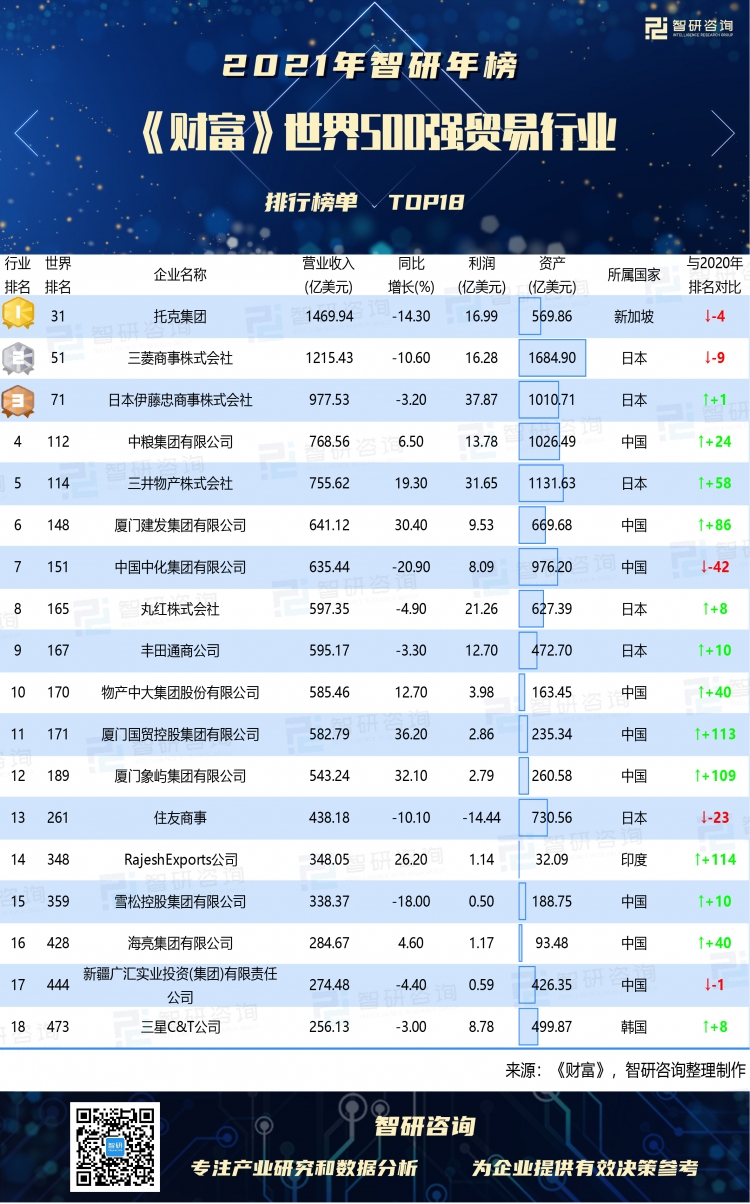Screen dimensions: 750x1204
Task: Click revenue value 1469.94
Action: [329, 316]
